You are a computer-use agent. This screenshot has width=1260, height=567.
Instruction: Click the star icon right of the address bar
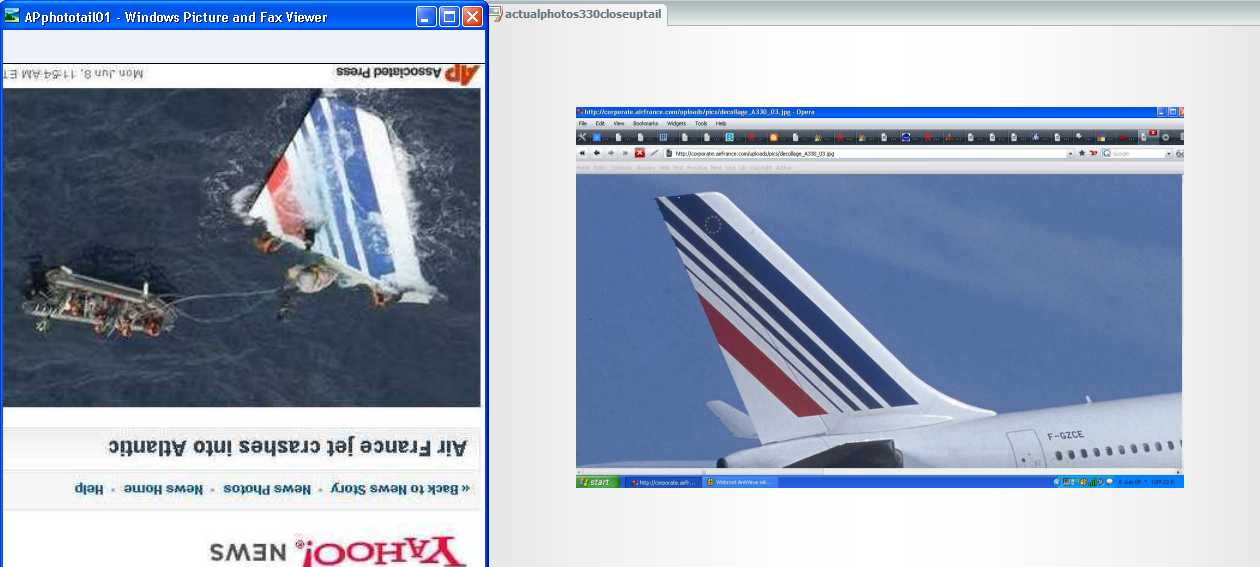(1081, 153)
